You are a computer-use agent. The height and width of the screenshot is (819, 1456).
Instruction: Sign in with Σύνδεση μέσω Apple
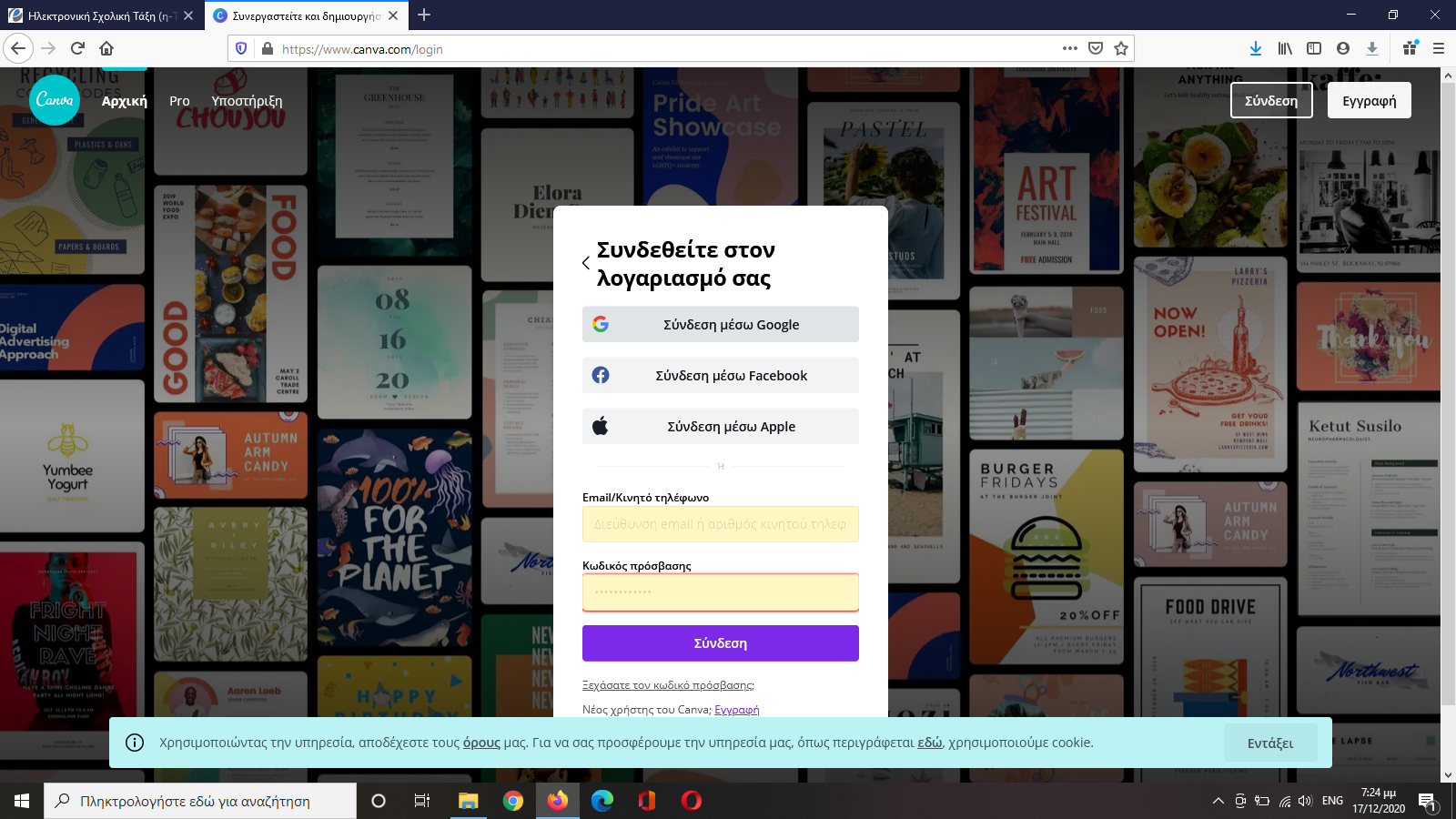tap(721, 426)
